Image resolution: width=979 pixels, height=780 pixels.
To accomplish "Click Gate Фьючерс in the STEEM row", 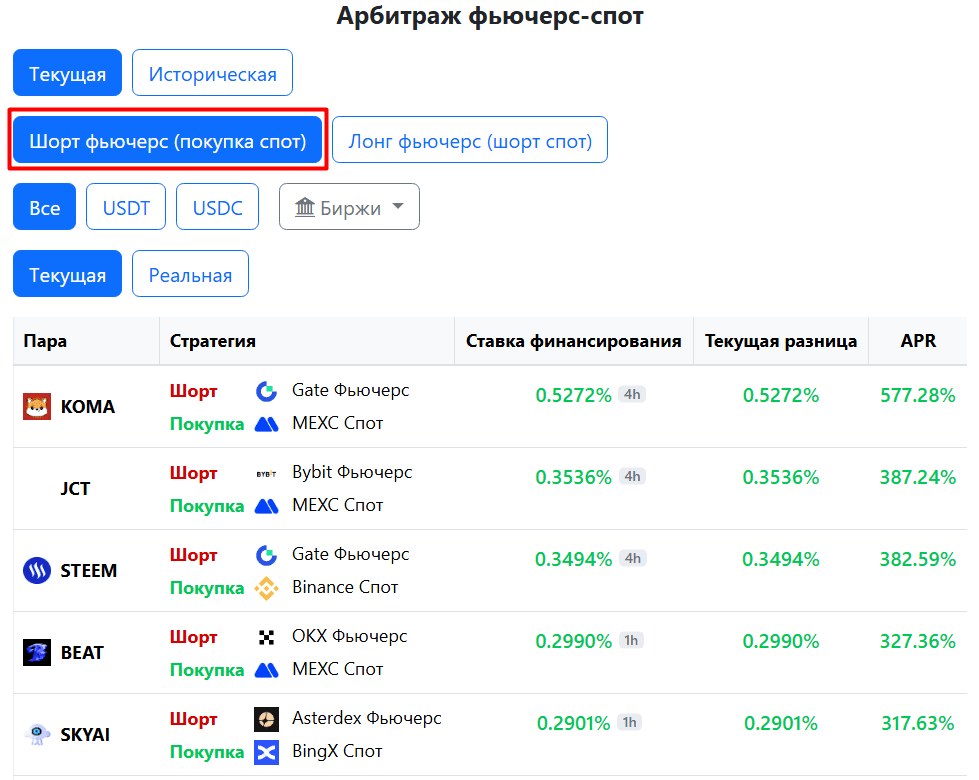I will coord(351,554).
